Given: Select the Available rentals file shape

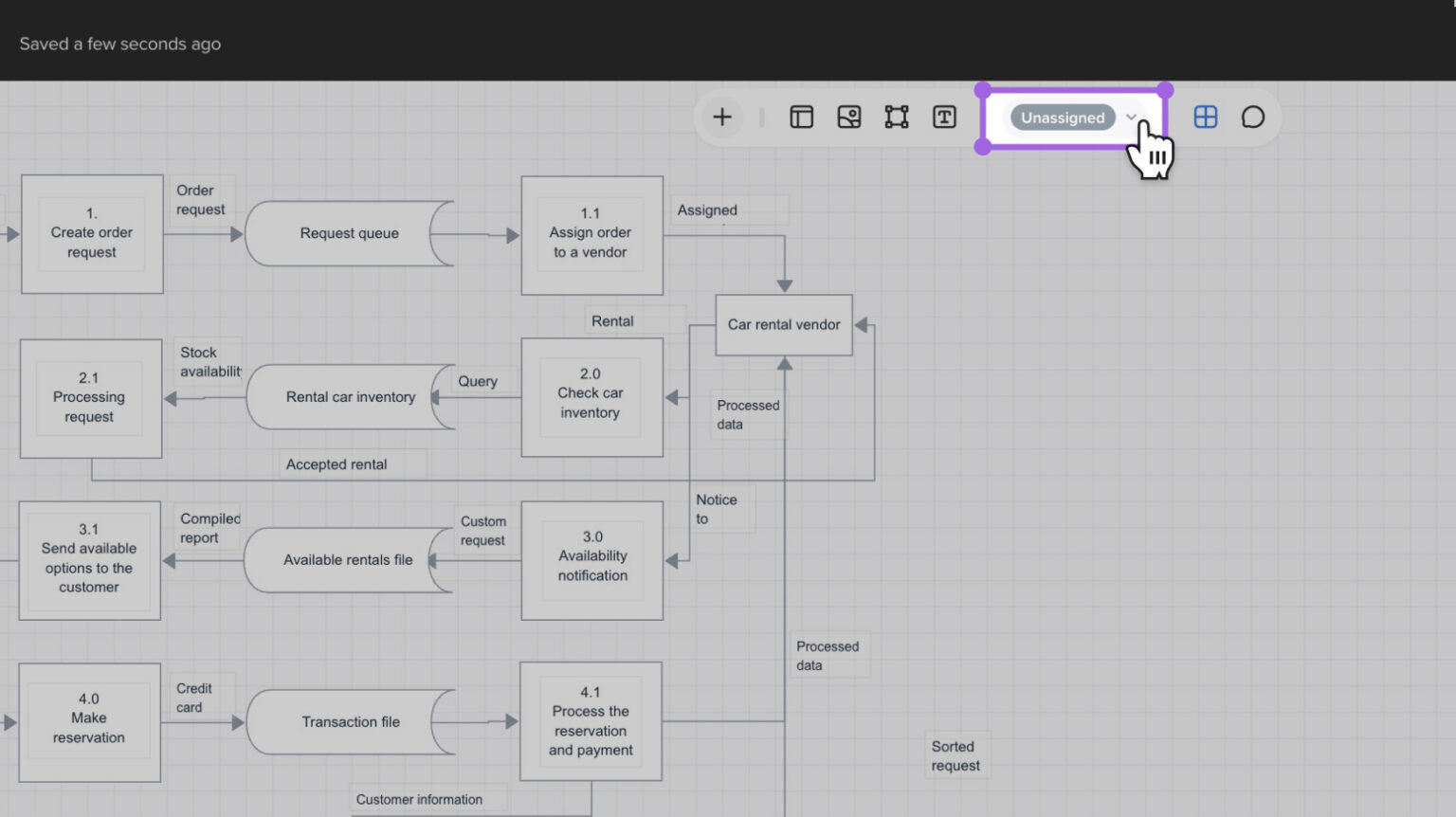Looking at the screenshot, I should [x=348, y=559].
